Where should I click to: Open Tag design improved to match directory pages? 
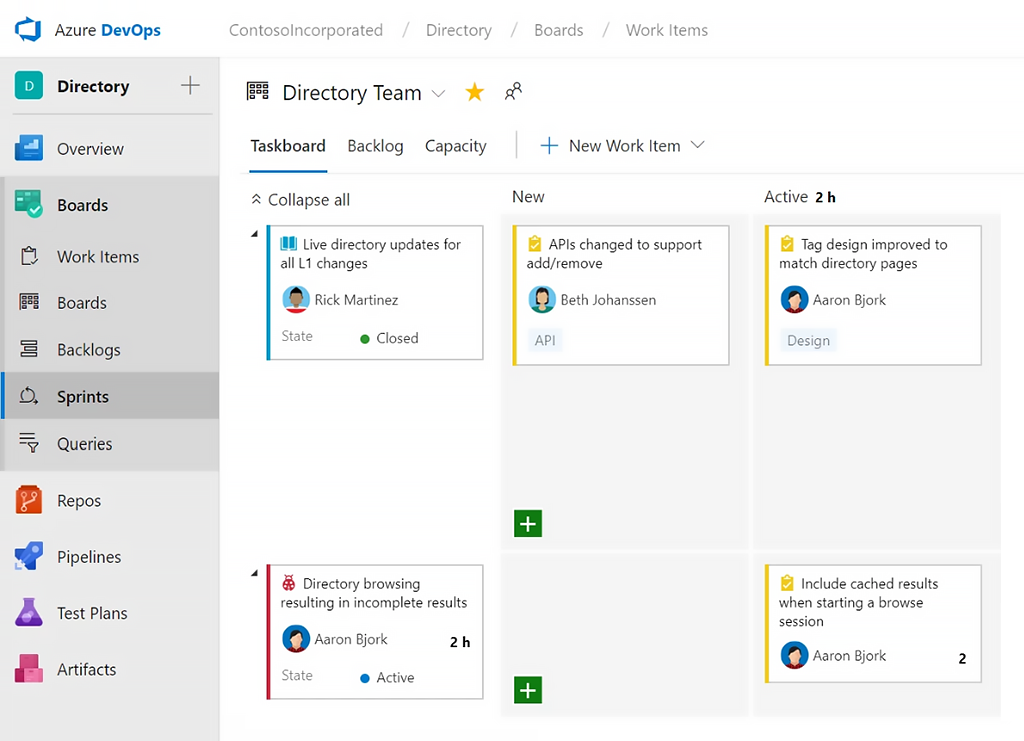(x=863, y=253)
